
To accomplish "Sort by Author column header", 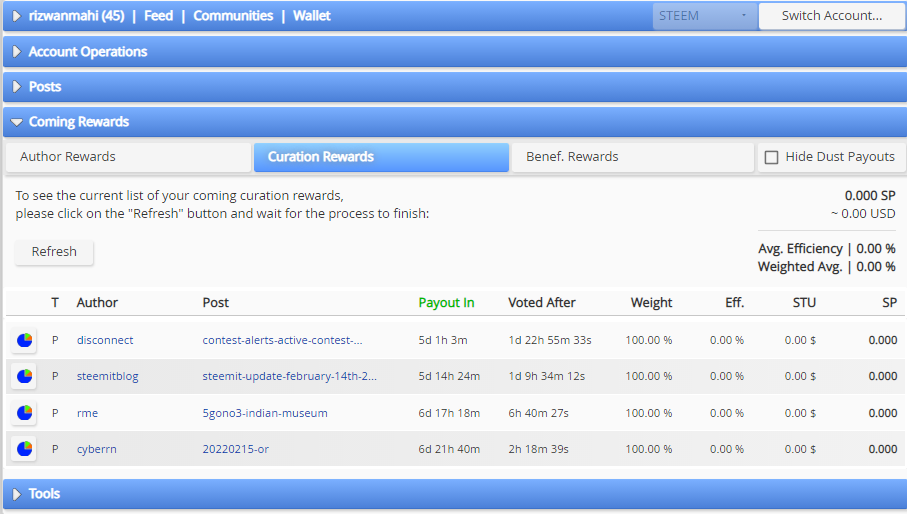I will [x=97, y=302].
